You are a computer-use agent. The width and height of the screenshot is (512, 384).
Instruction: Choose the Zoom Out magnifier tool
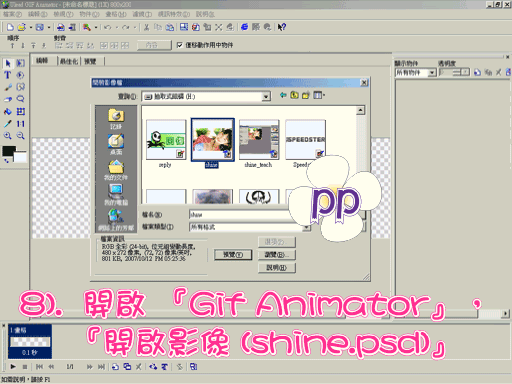pyautogui.click(x=20, y=136)
